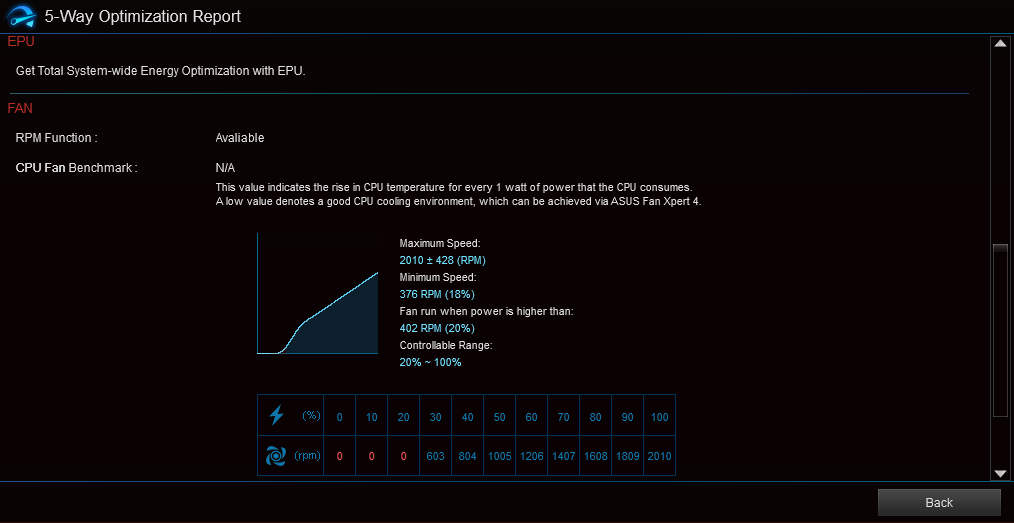1014x523 pixels.
Task: Click the 2010 ± 428 (RPM) value
Action: pyautogui.click(x=442, y=261)
